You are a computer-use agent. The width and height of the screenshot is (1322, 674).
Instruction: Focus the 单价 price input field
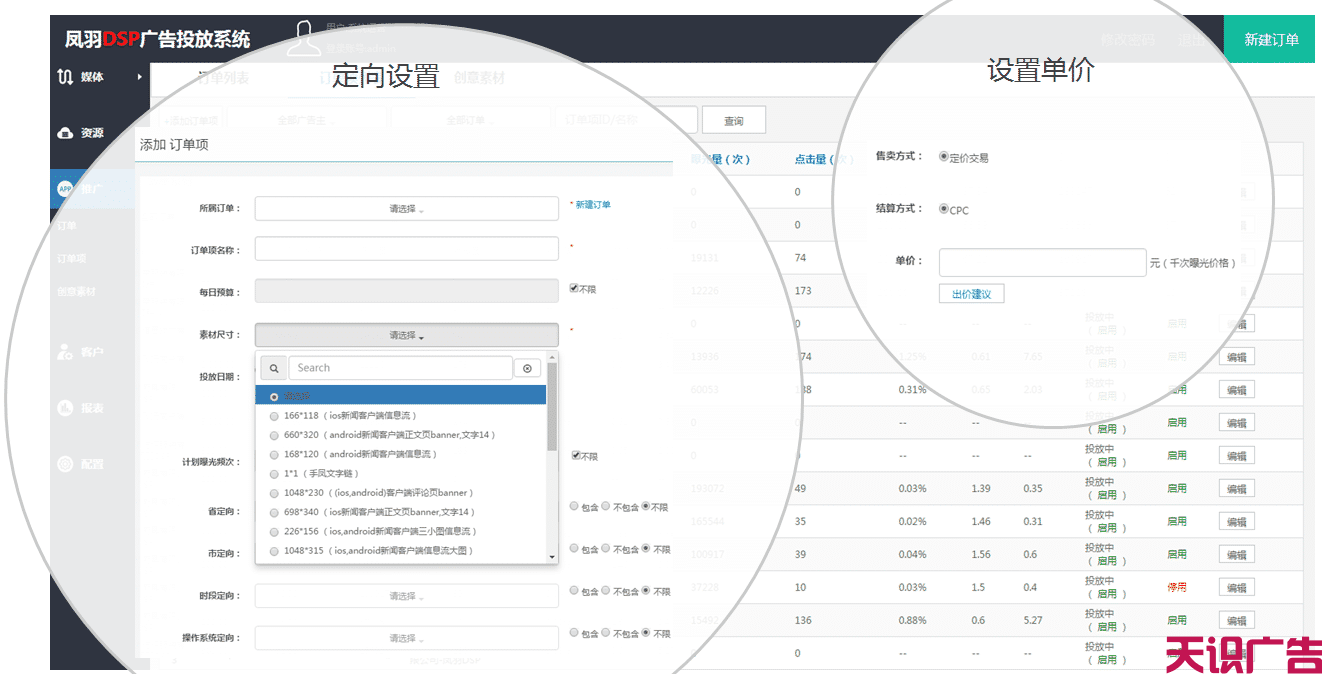pos(1042,262)
